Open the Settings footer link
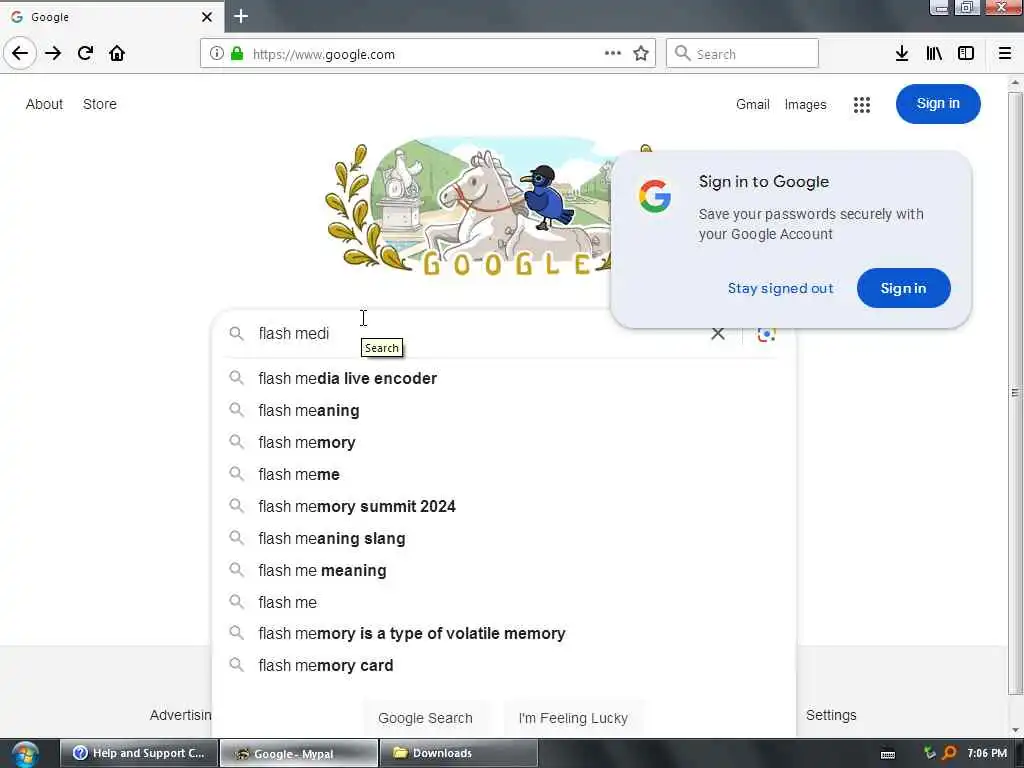 [831, 715]
